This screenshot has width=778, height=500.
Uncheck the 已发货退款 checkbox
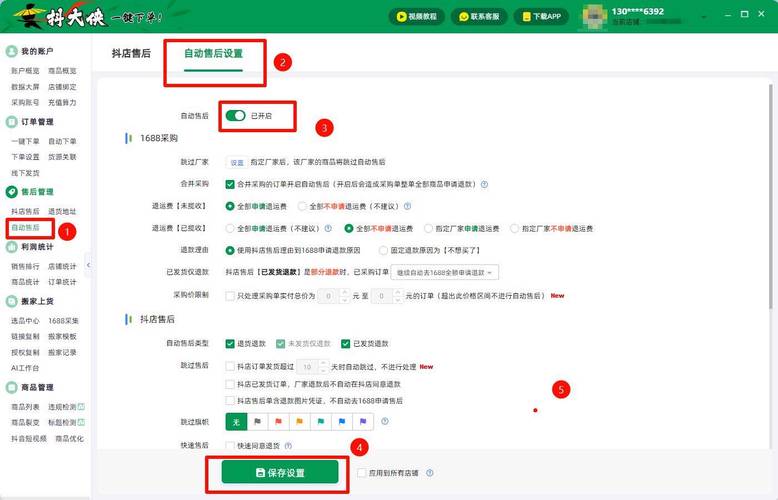[x=346, y=343]
